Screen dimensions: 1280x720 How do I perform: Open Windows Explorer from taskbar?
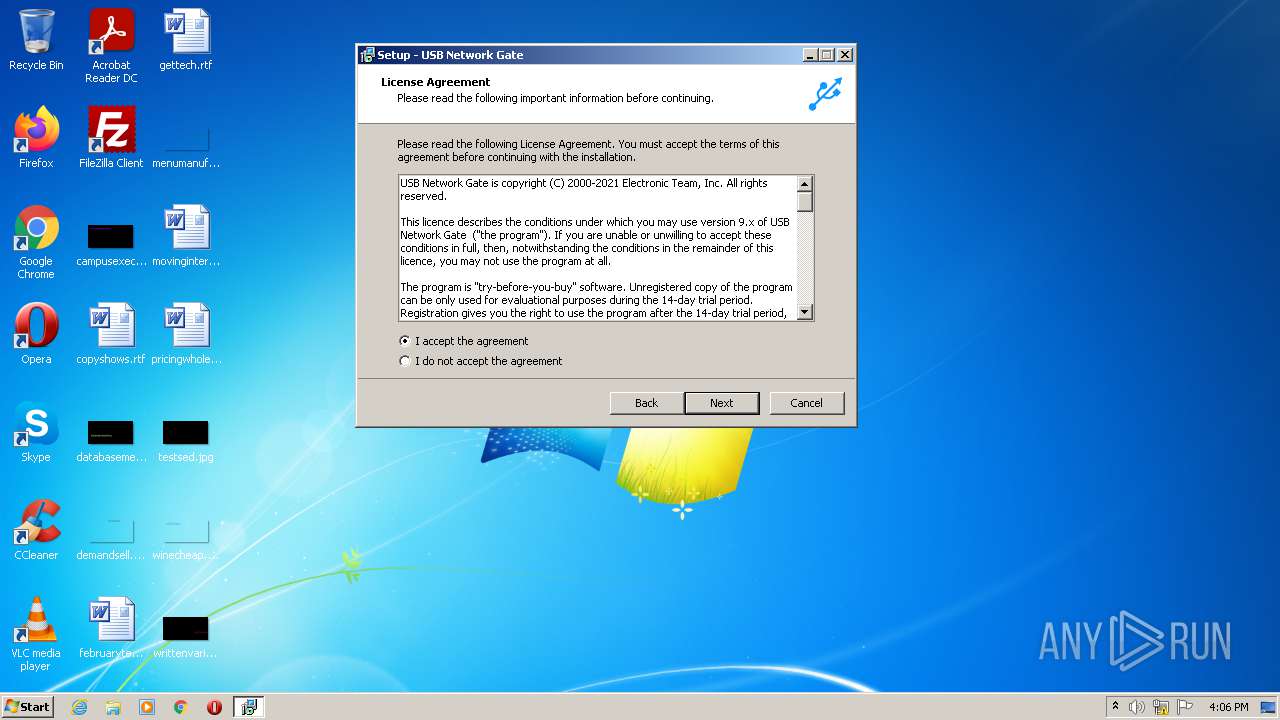click(x=113, y=707)
